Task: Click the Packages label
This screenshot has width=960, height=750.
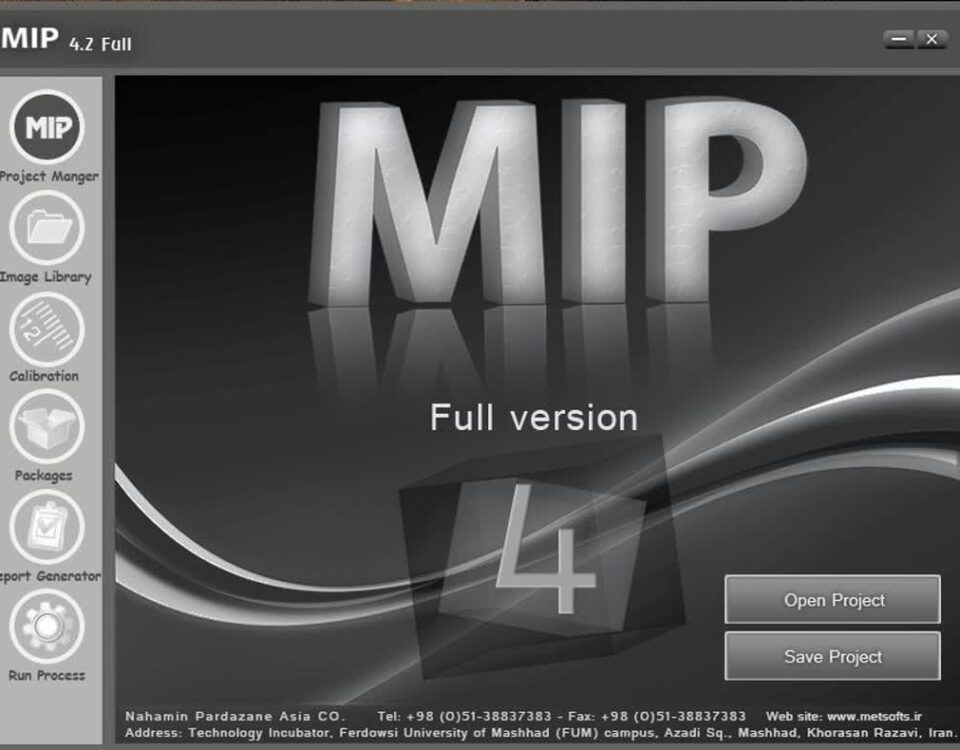Action: point(43,476)
